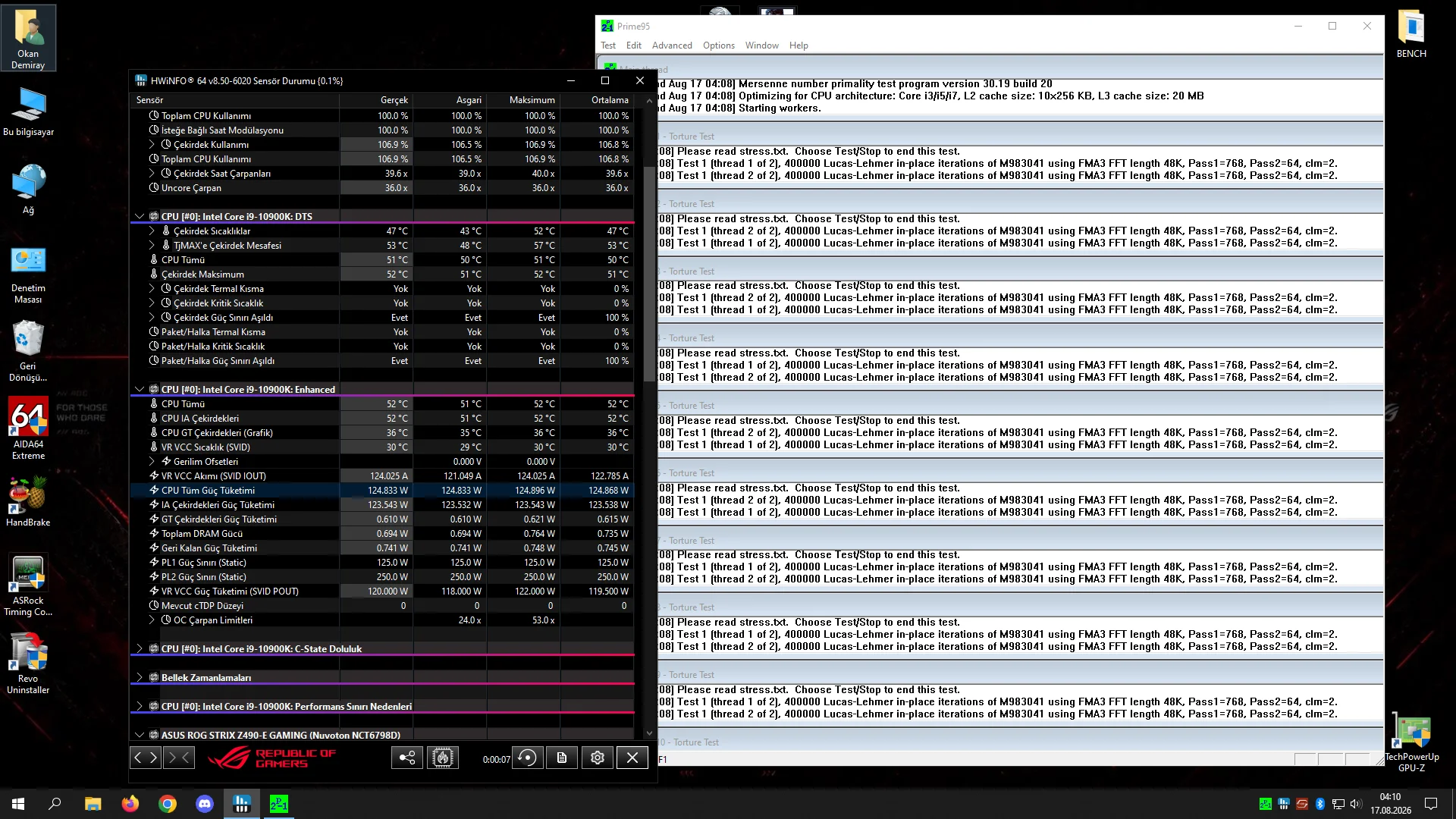Expand the OC Çarpan Limitleri row
1456x819 pixels.
[x=152, y=620]
